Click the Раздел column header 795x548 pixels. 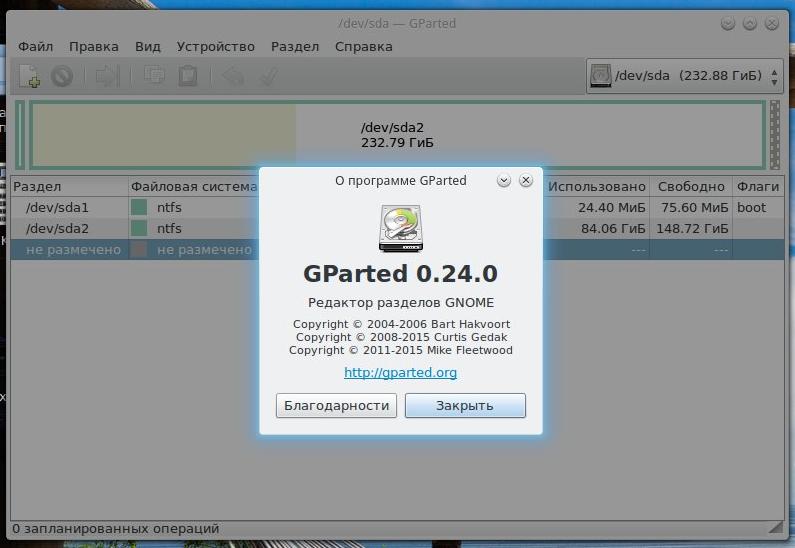click(69, 187)
